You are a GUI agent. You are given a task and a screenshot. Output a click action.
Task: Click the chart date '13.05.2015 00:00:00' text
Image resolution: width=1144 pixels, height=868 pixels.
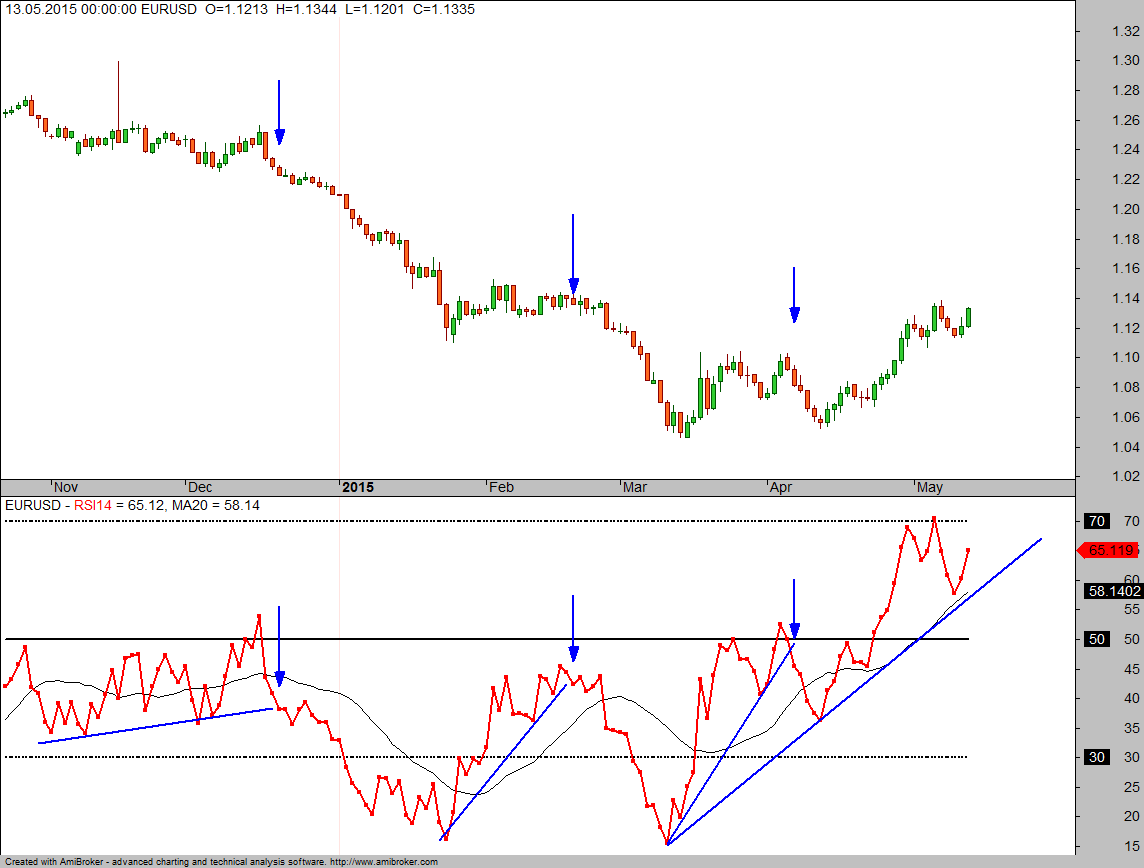click(71, 9)
